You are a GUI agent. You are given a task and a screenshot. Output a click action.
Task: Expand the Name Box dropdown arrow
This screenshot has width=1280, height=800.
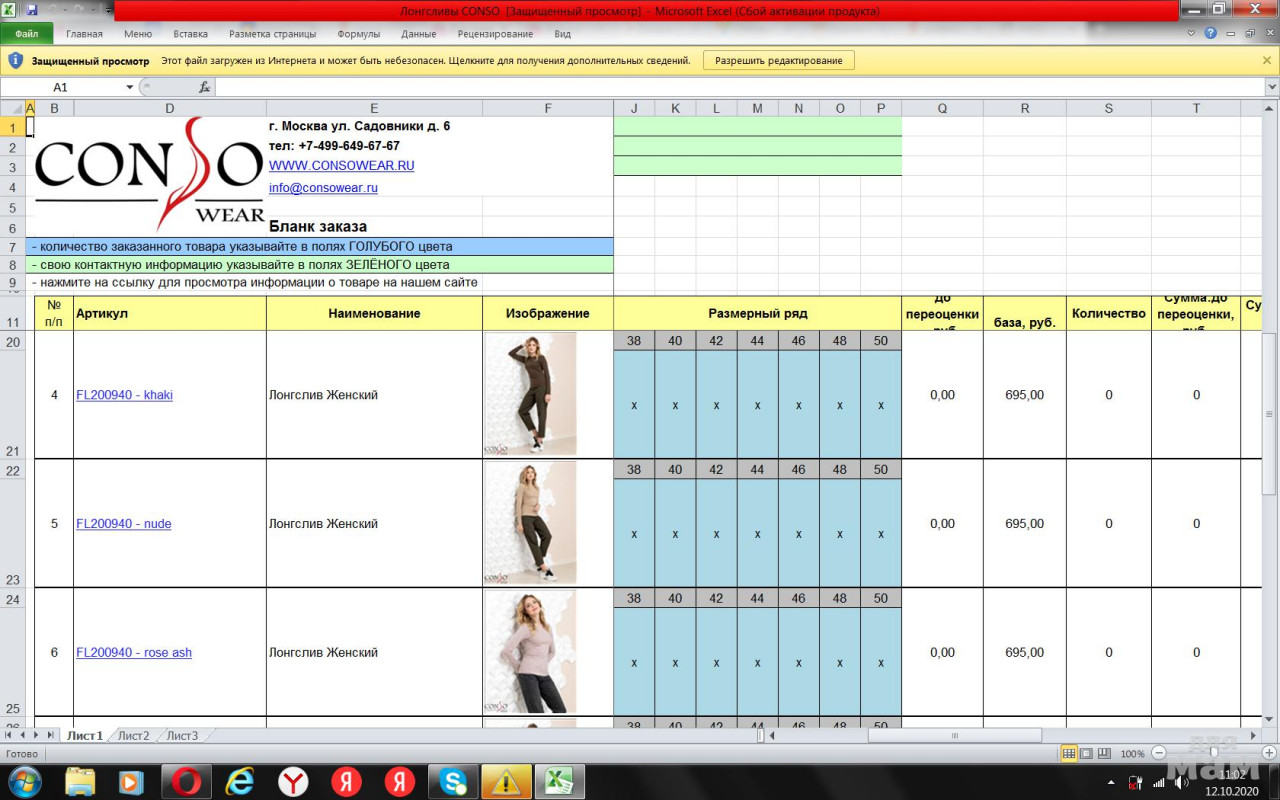[129, 87]
